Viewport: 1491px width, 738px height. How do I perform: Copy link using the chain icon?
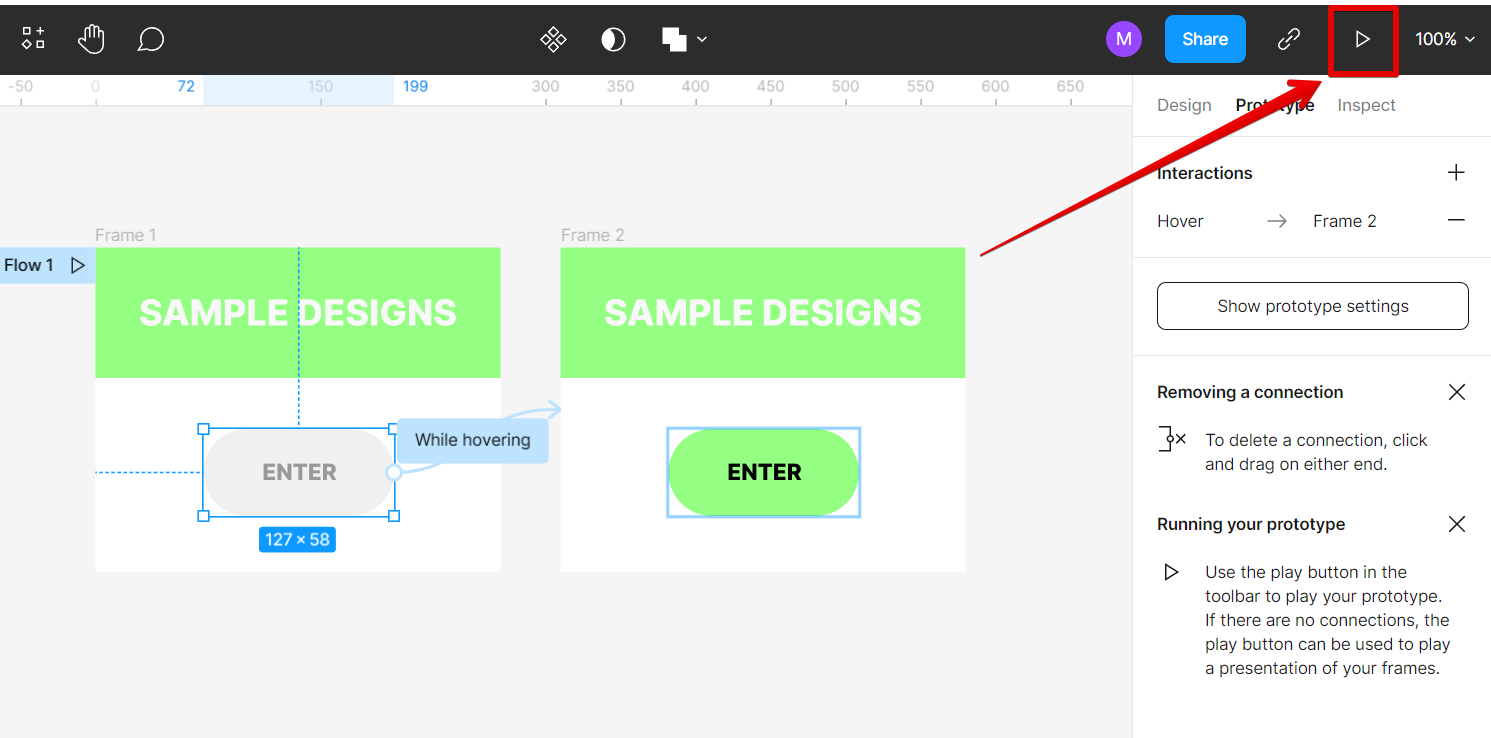[x=1289, y=39]
